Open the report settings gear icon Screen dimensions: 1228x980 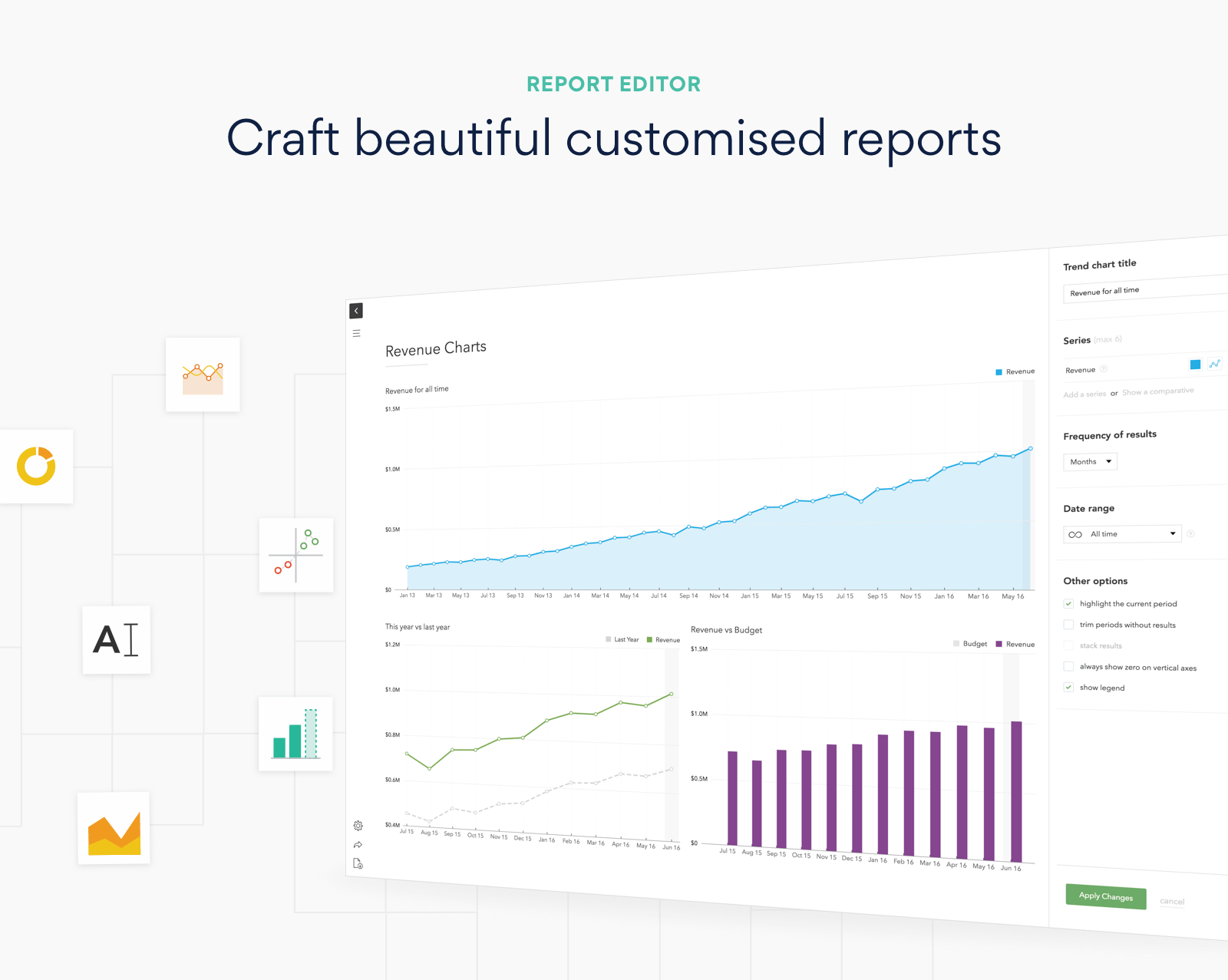coord(358,826)
